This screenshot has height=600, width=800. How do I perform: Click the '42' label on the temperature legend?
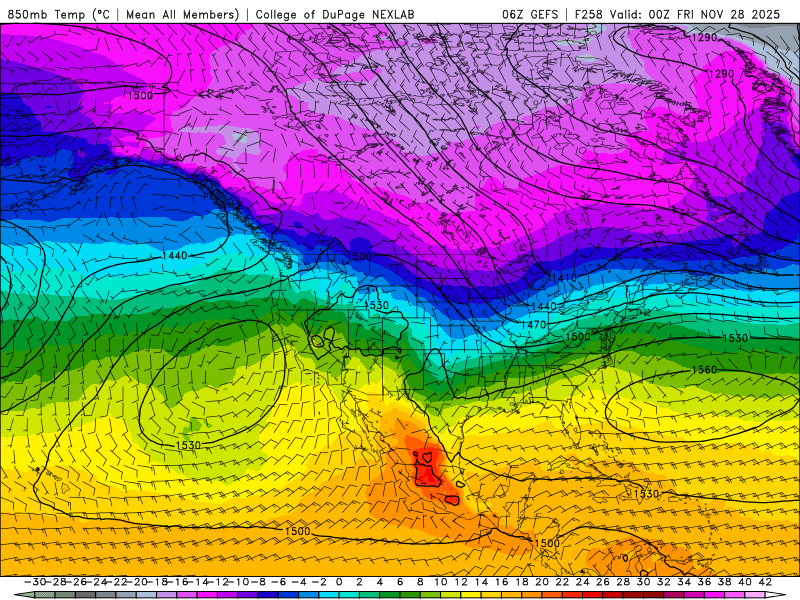click(764, 582)
